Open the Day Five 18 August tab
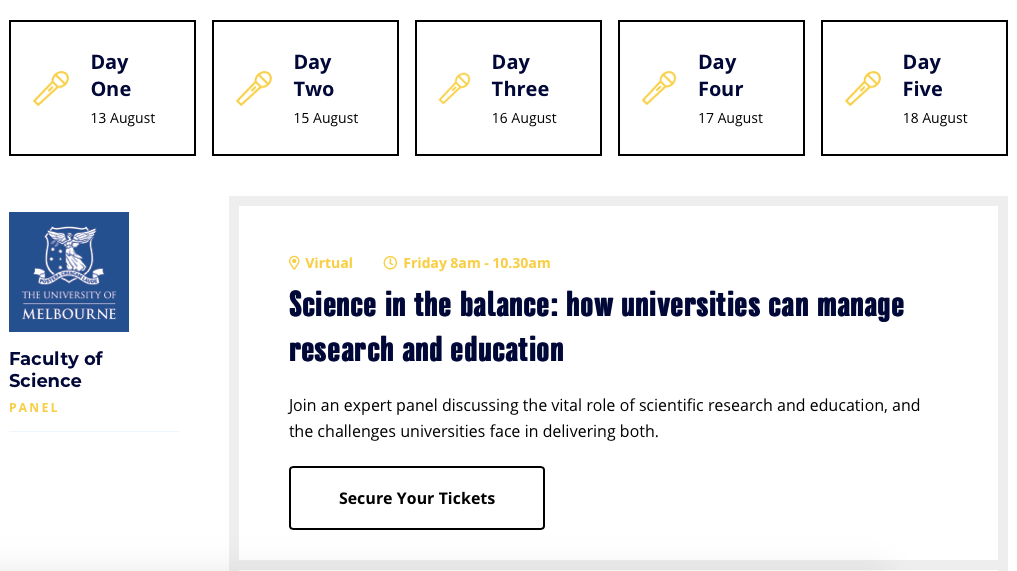This screenshot has height=571, width=1017. (915, 88)
